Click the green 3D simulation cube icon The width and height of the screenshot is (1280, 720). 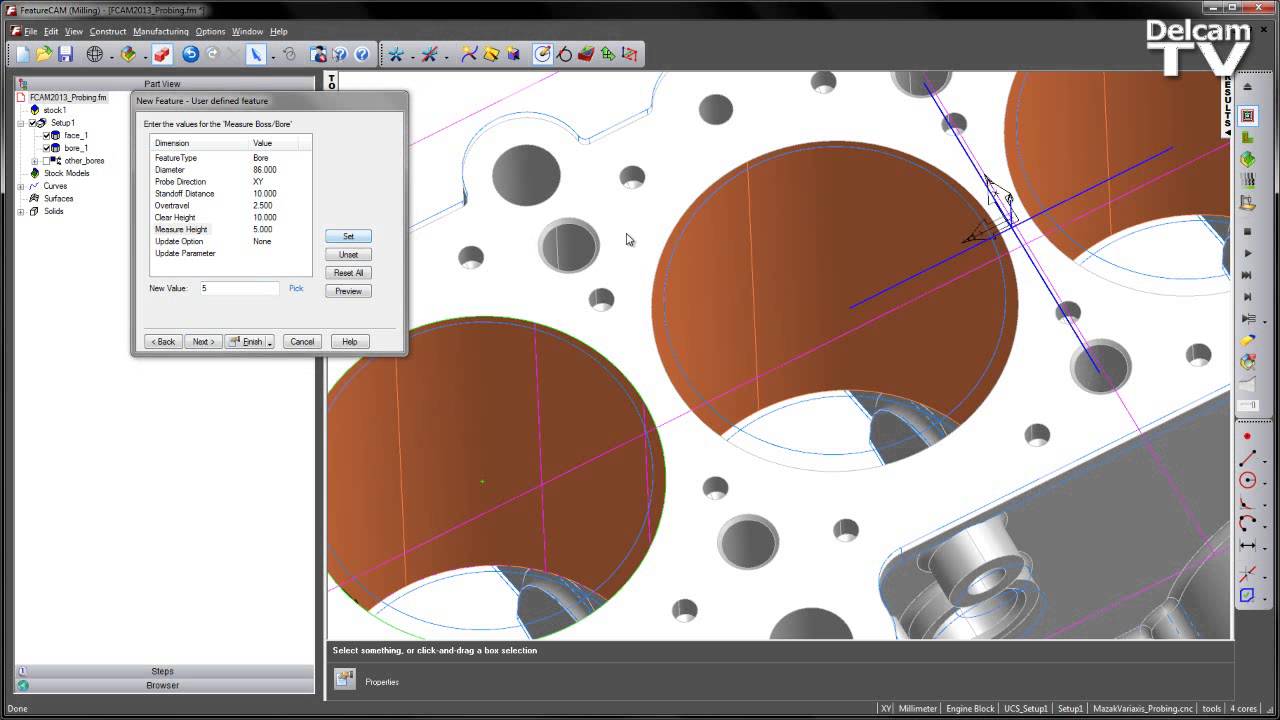(x=1247, y=159)
